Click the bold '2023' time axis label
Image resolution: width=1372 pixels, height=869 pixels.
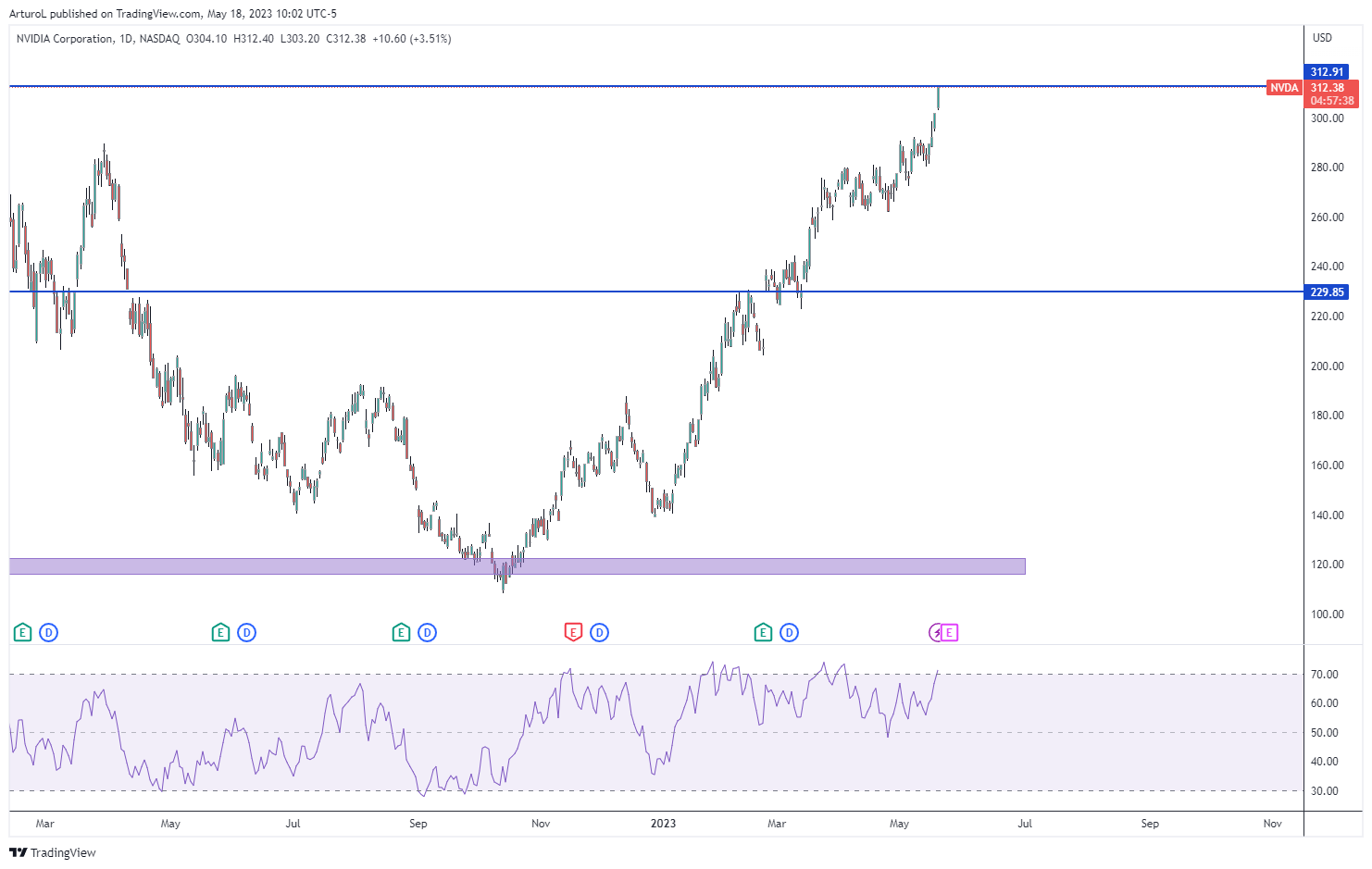pyautogui.click(x=663, y=824)
